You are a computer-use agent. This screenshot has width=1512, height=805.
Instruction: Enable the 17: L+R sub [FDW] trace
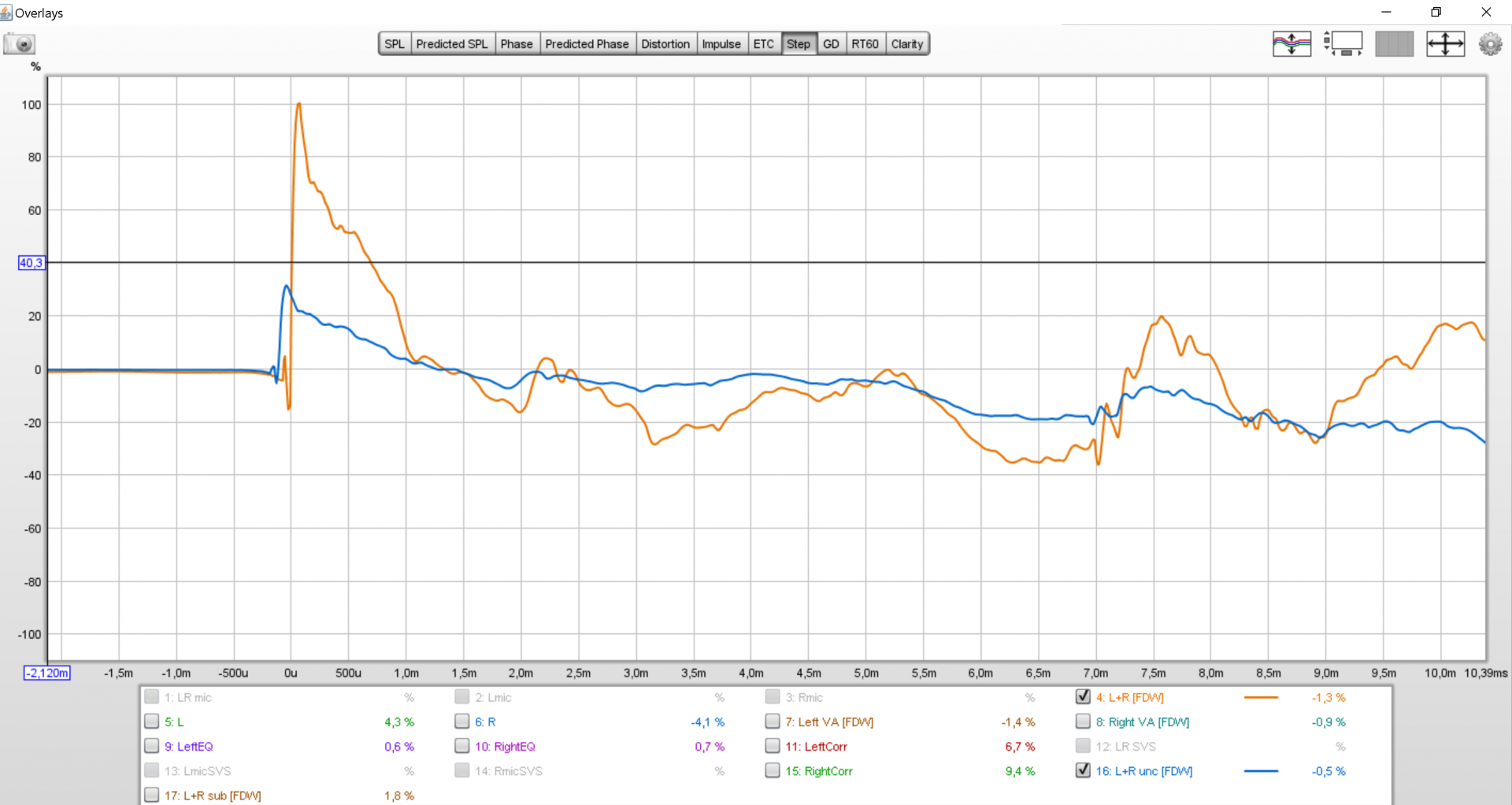(152, 795)
